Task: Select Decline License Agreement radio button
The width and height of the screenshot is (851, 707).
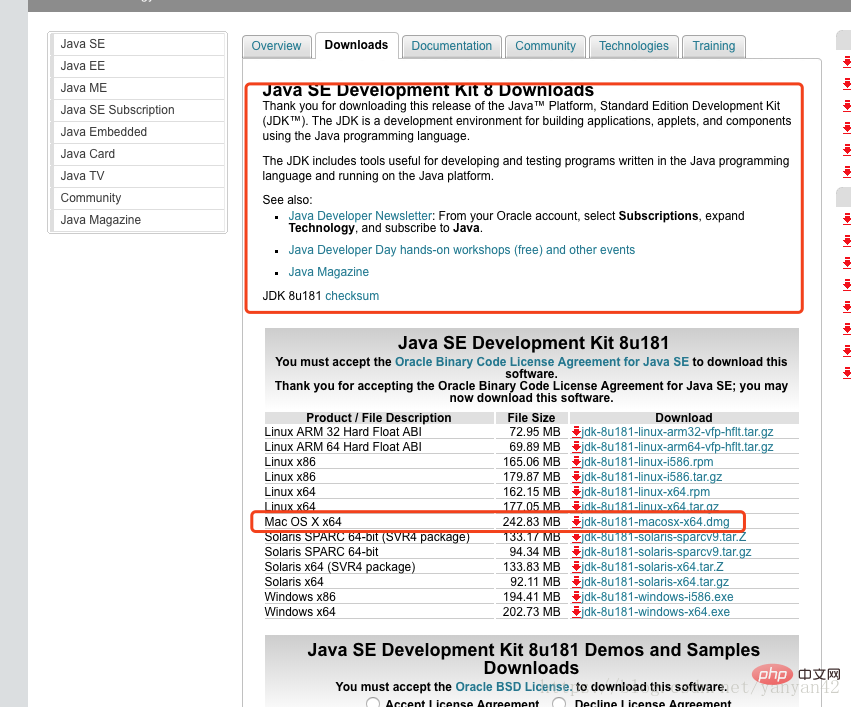Action: (559, 703)
